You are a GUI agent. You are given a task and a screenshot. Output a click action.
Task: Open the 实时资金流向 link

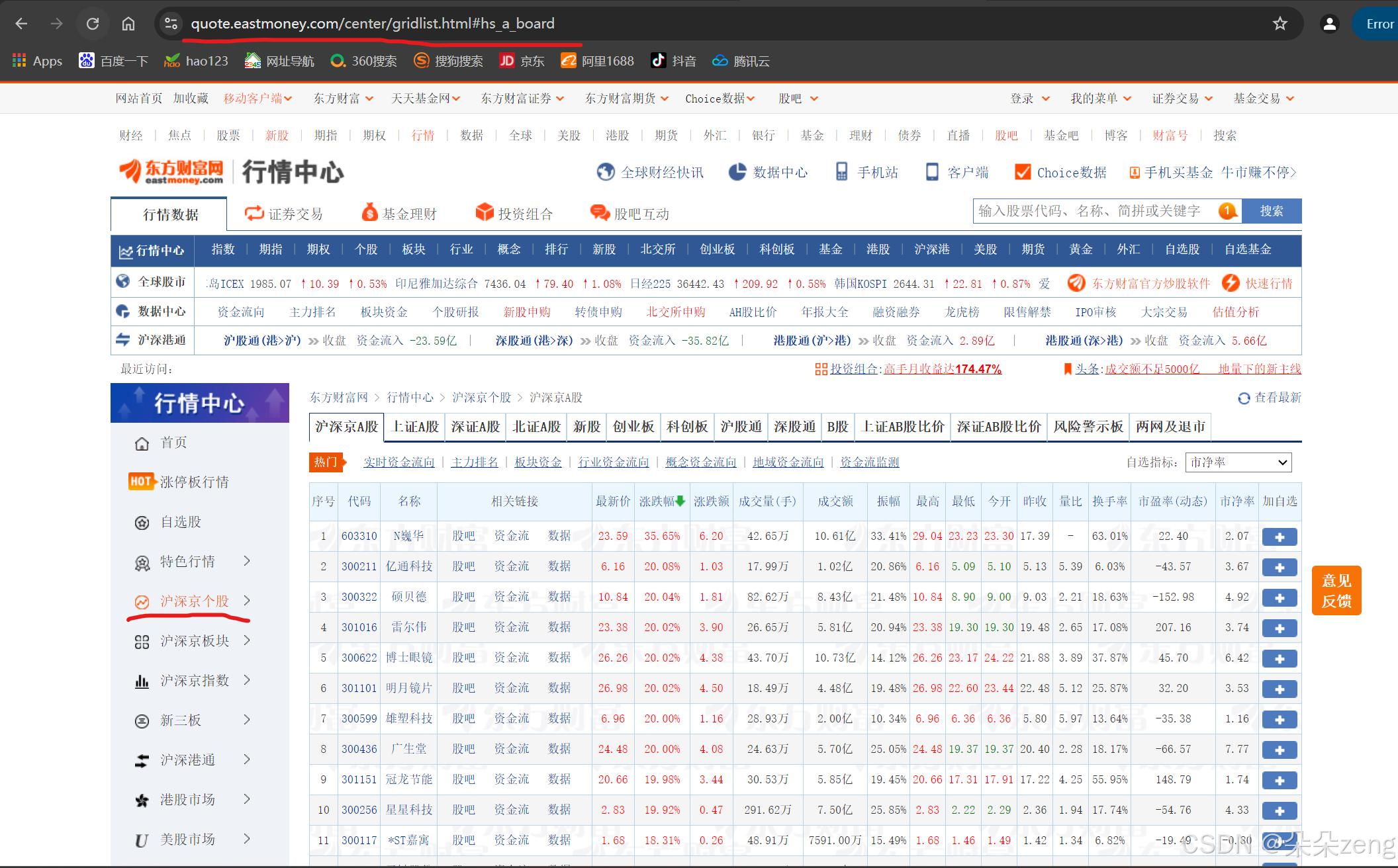[x=399, y=462]
